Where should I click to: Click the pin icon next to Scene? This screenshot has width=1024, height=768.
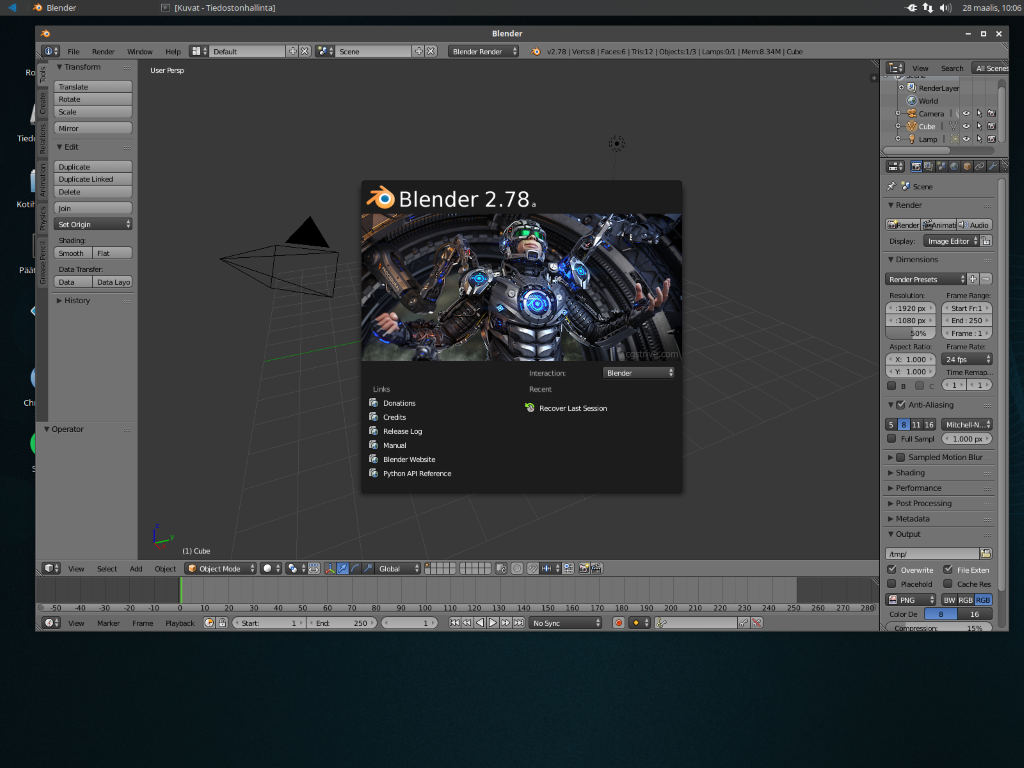[x=891, y=186]
